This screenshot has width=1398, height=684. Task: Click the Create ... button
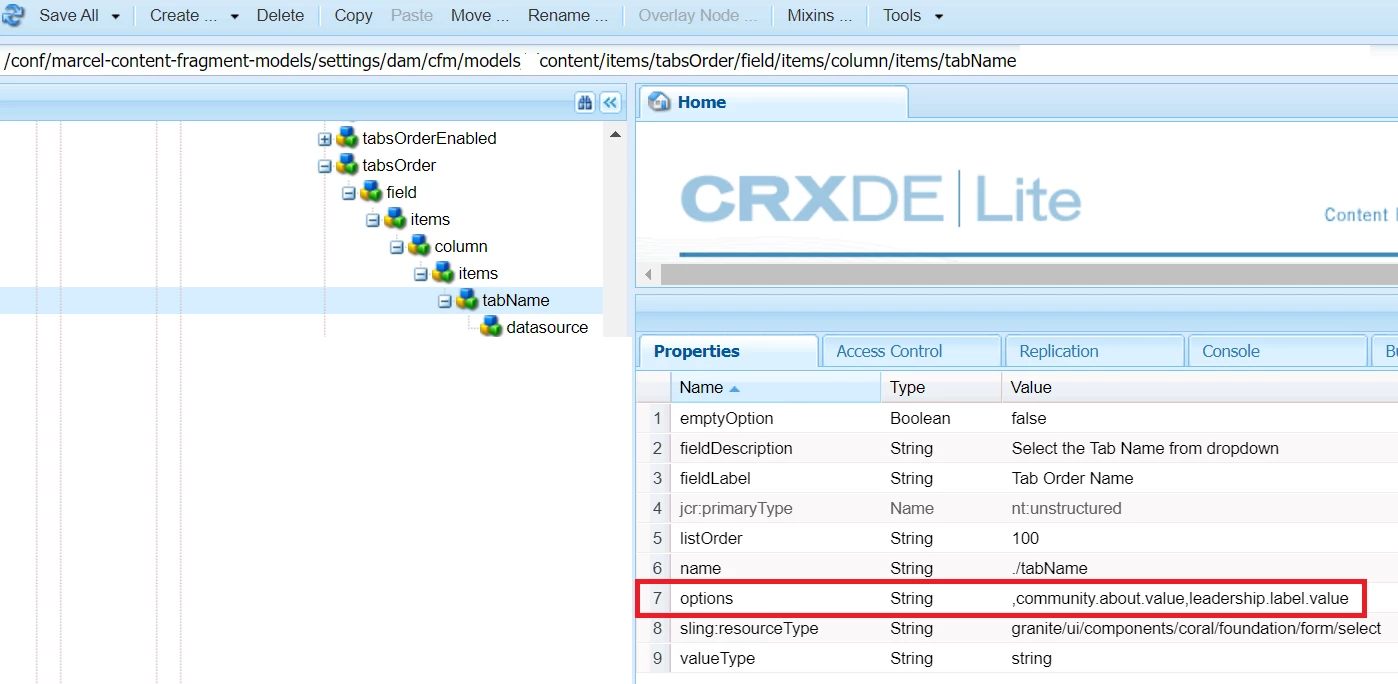(183, 15)
